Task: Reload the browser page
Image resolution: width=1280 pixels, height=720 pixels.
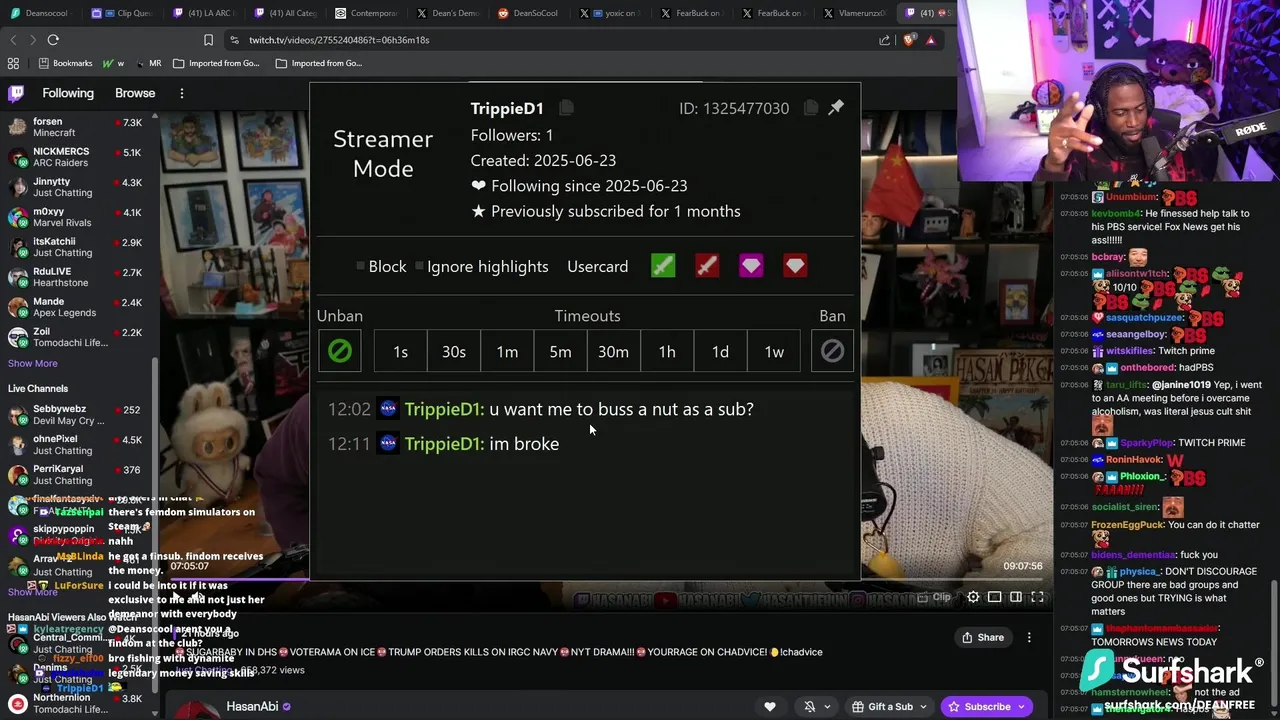Action: point(53,40)
